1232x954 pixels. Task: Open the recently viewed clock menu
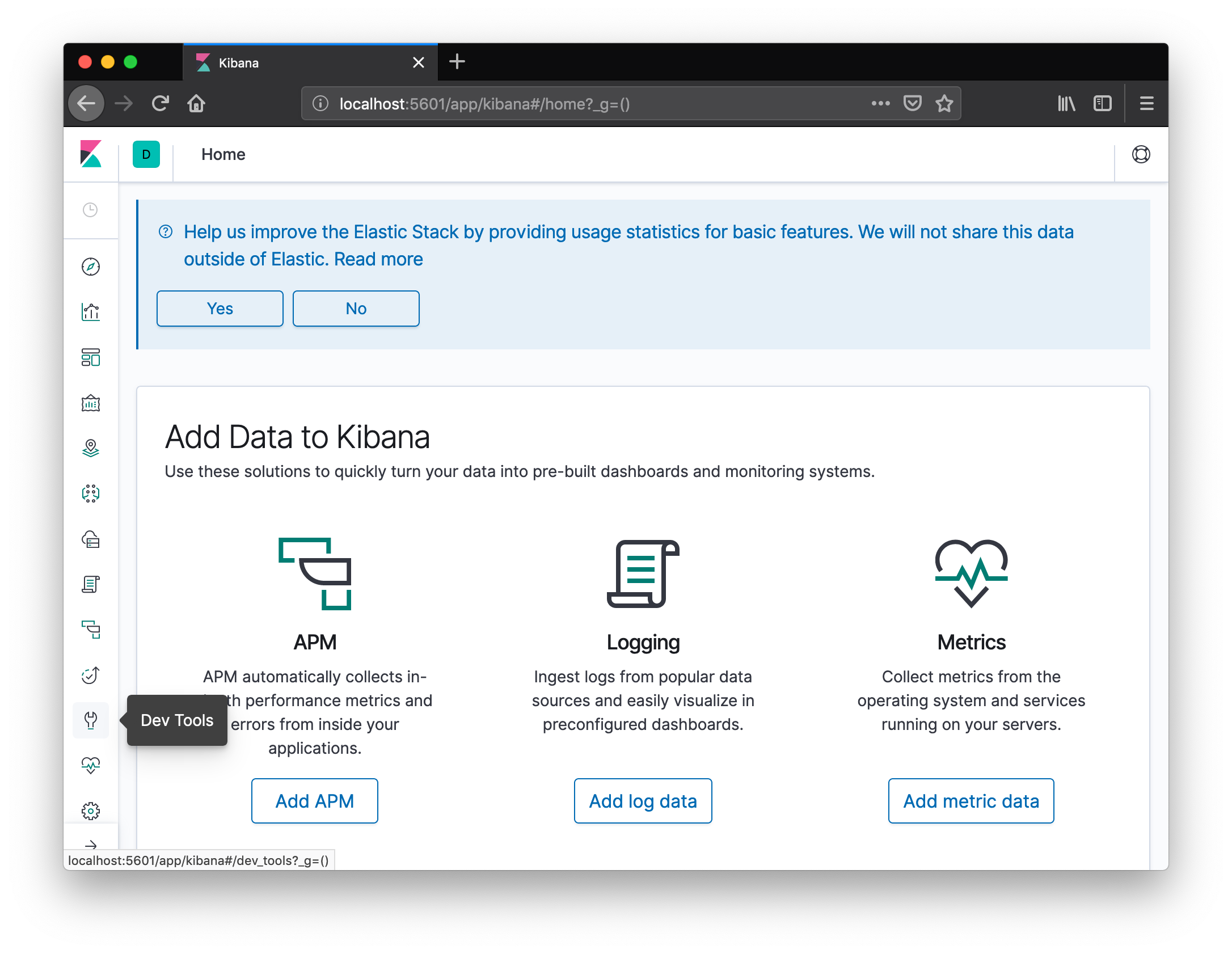point(91,210)
